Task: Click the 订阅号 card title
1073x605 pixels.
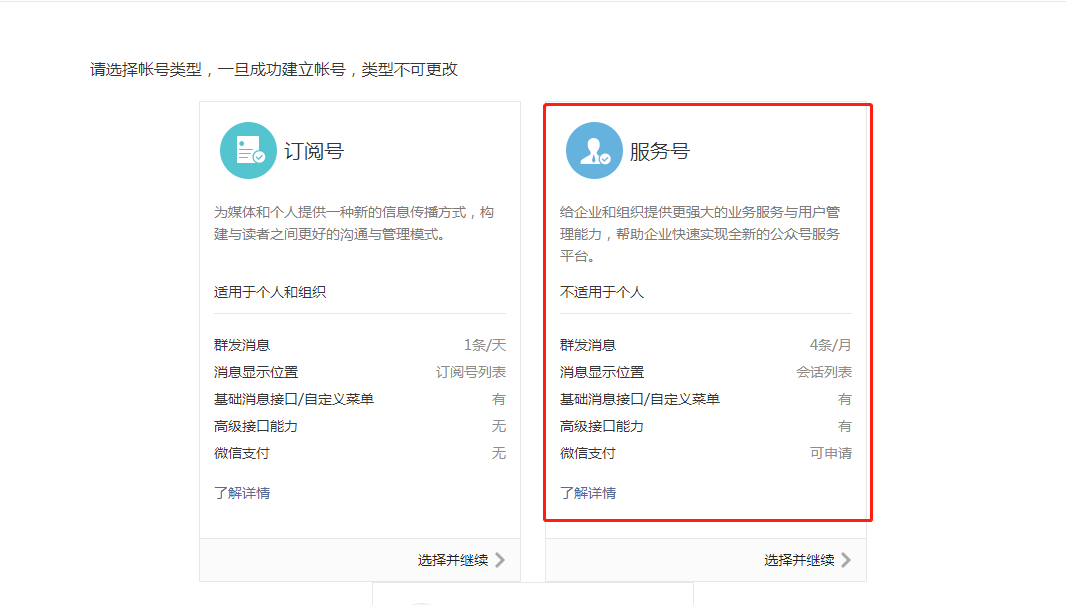Action: [314, 151]
